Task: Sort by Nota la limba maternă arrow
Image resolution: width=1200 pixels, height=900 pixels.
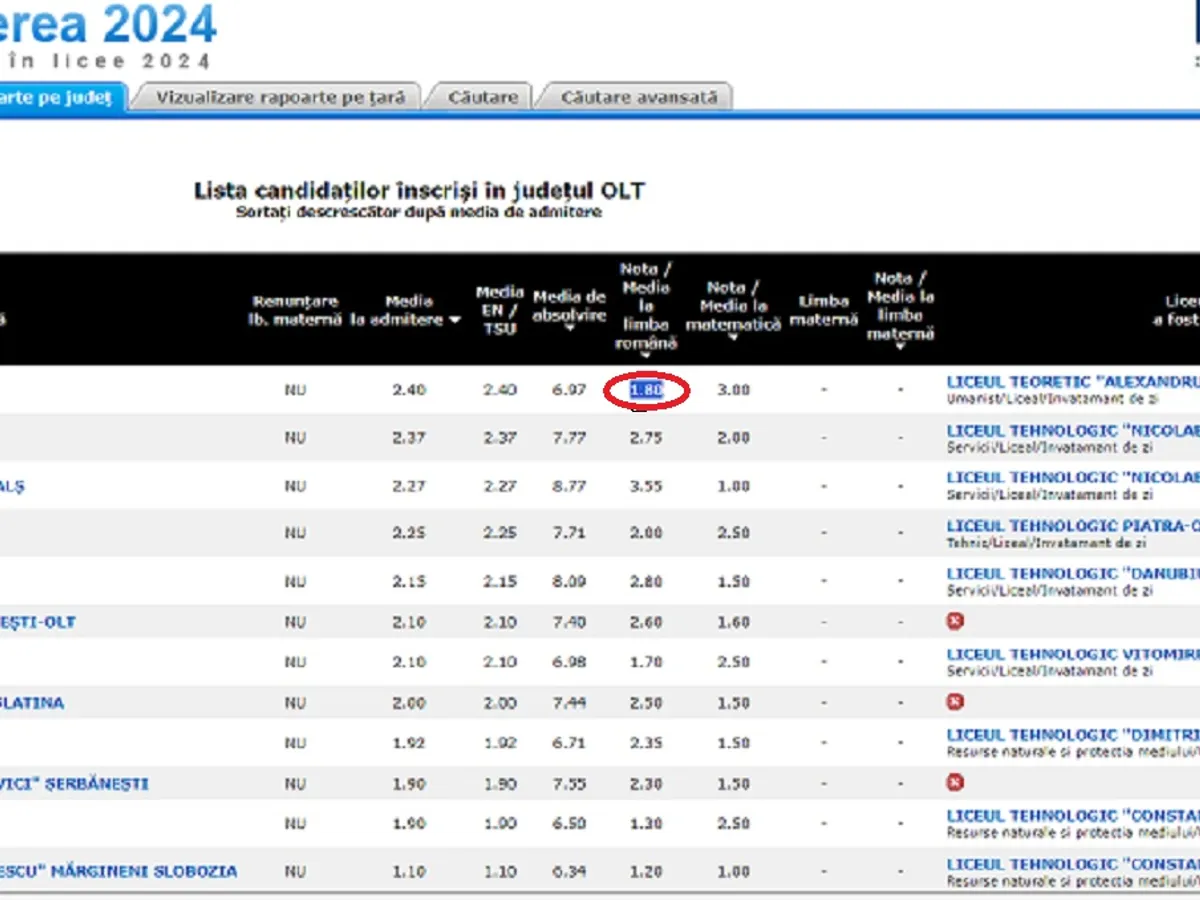Action: pyautogui.click(x=900, y=347)
